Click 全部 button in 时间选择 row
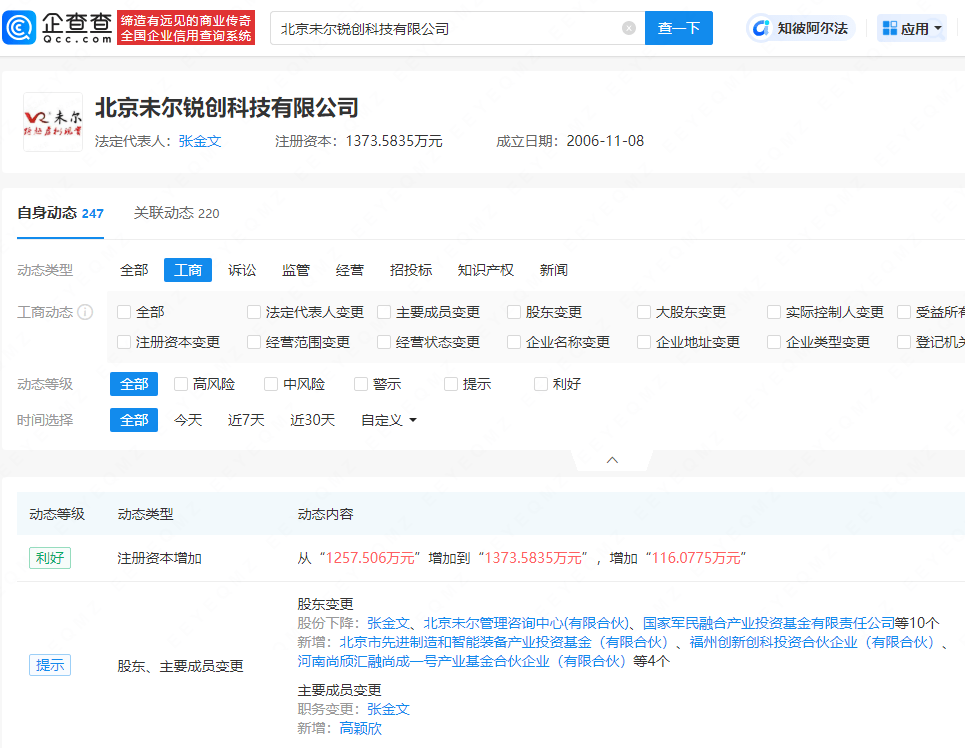Screen dimensions: 965x748 (x=134, y=420)
